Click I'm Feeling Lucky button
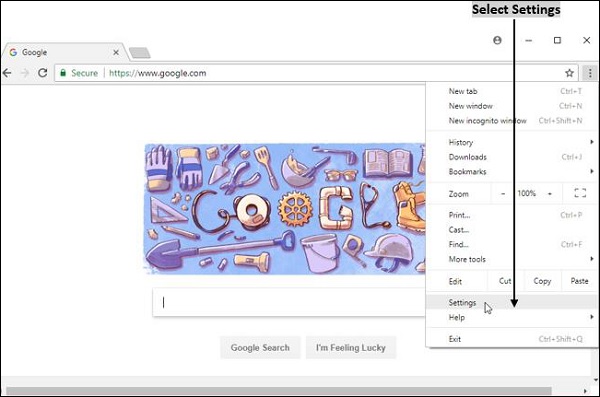600x397 pixels. click(x=351, y=348)
